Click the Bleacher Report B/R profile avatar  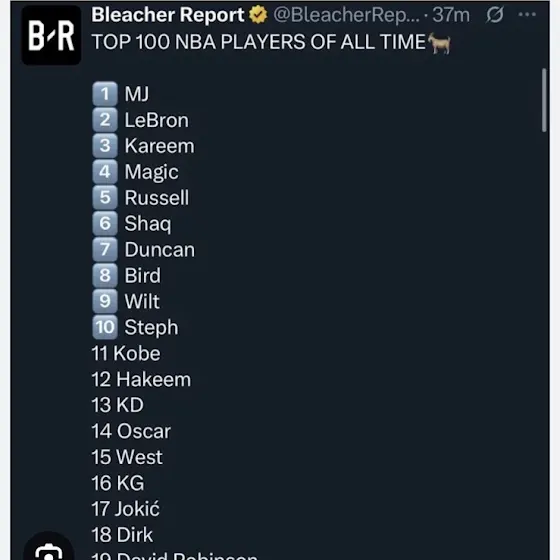pyautogui.click(x=51, y=35)
